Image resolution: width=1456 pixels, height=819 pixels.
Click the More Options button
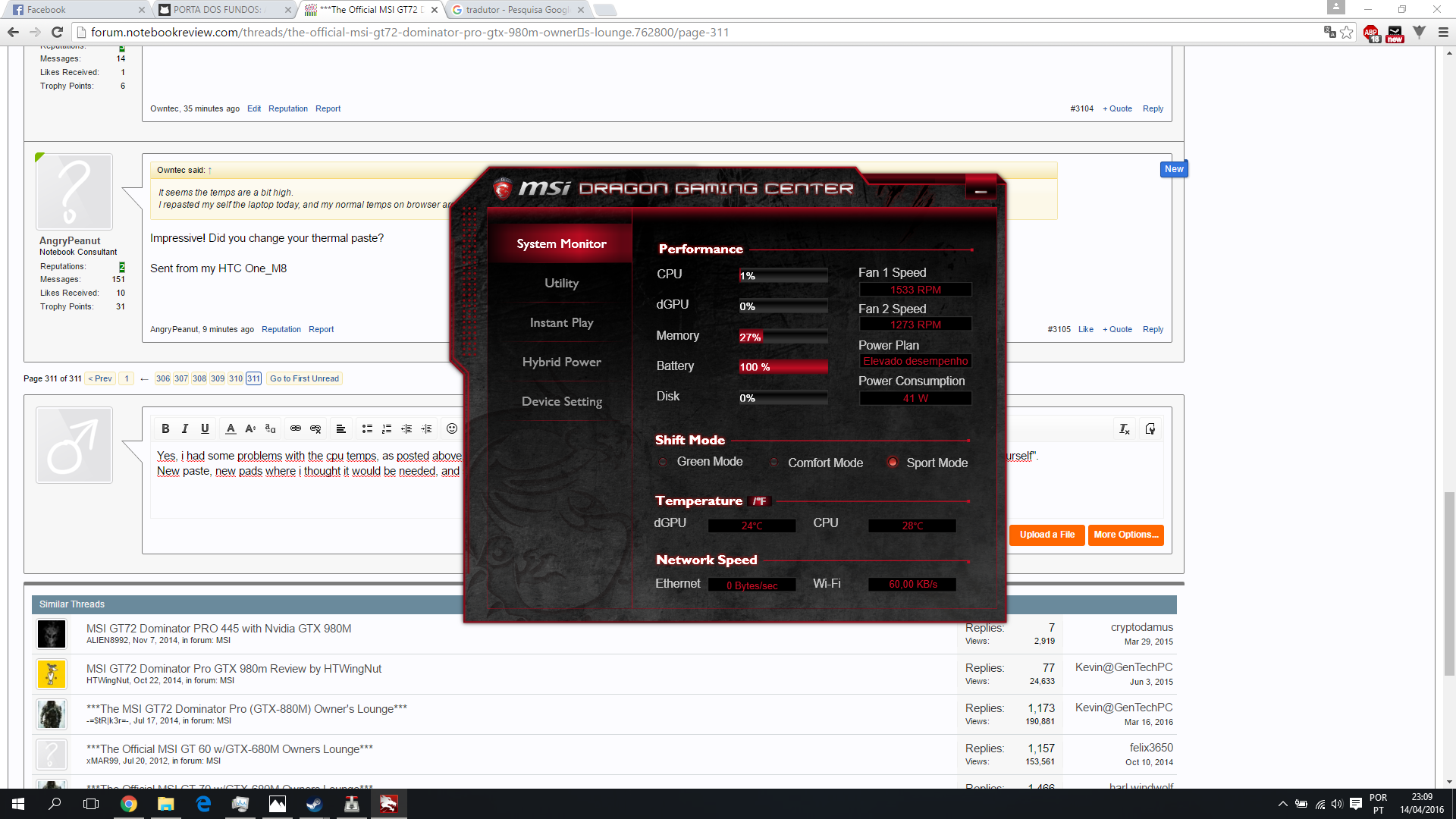coord(1126,535)
